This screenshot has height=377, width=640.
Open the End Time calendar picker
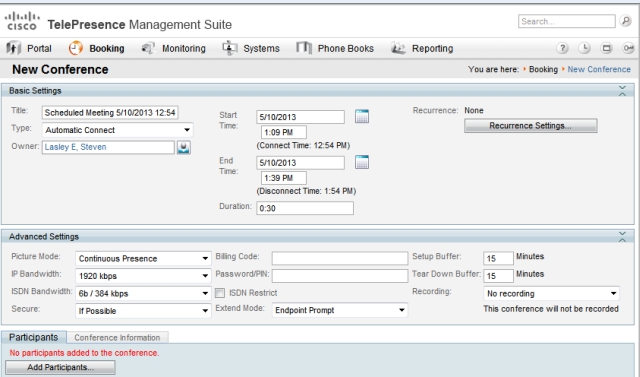tap(362, 162)
